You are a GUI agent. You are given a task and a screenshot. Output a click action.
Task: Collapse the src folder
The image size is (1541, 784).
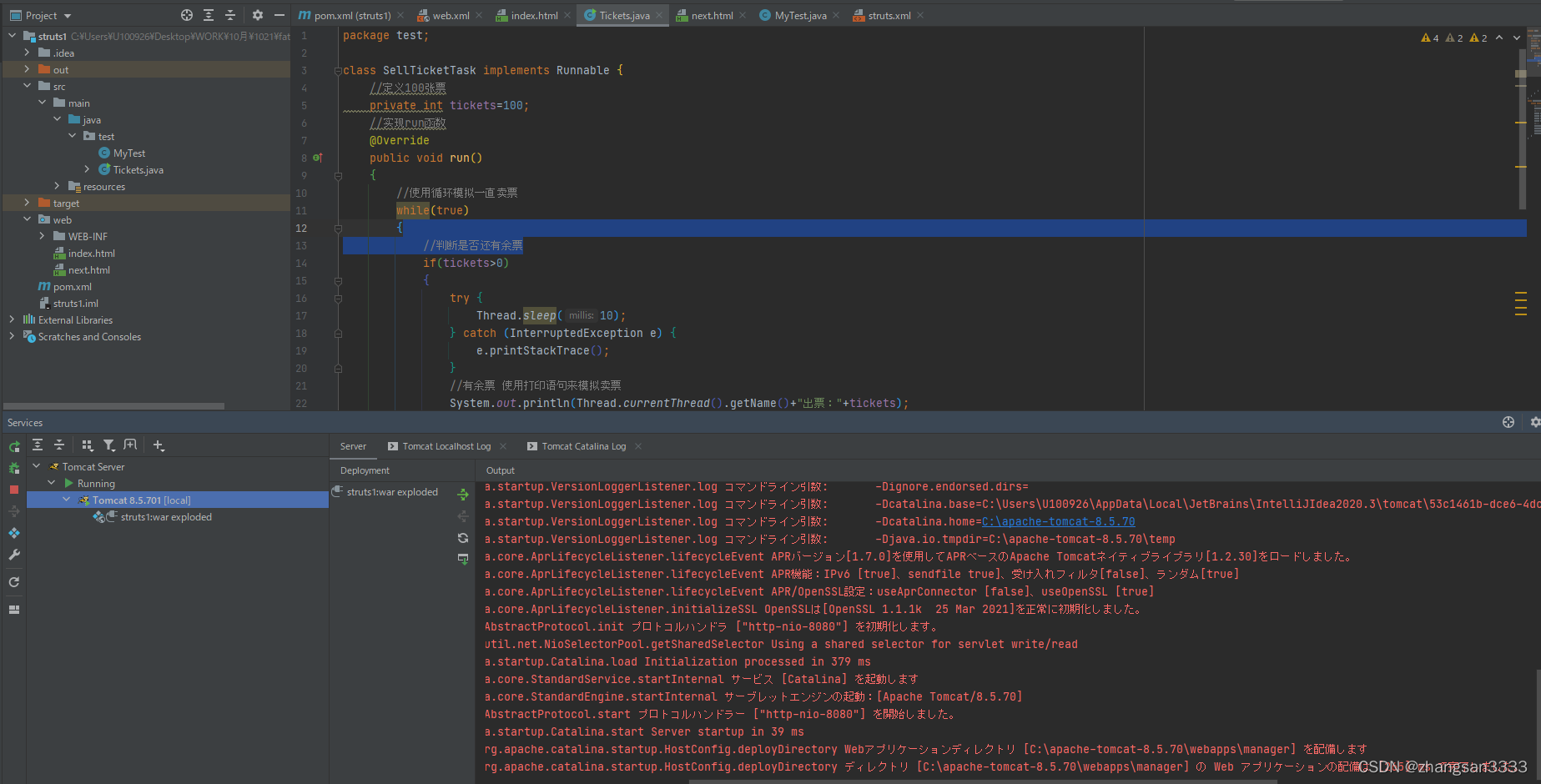tap(27, 86)
